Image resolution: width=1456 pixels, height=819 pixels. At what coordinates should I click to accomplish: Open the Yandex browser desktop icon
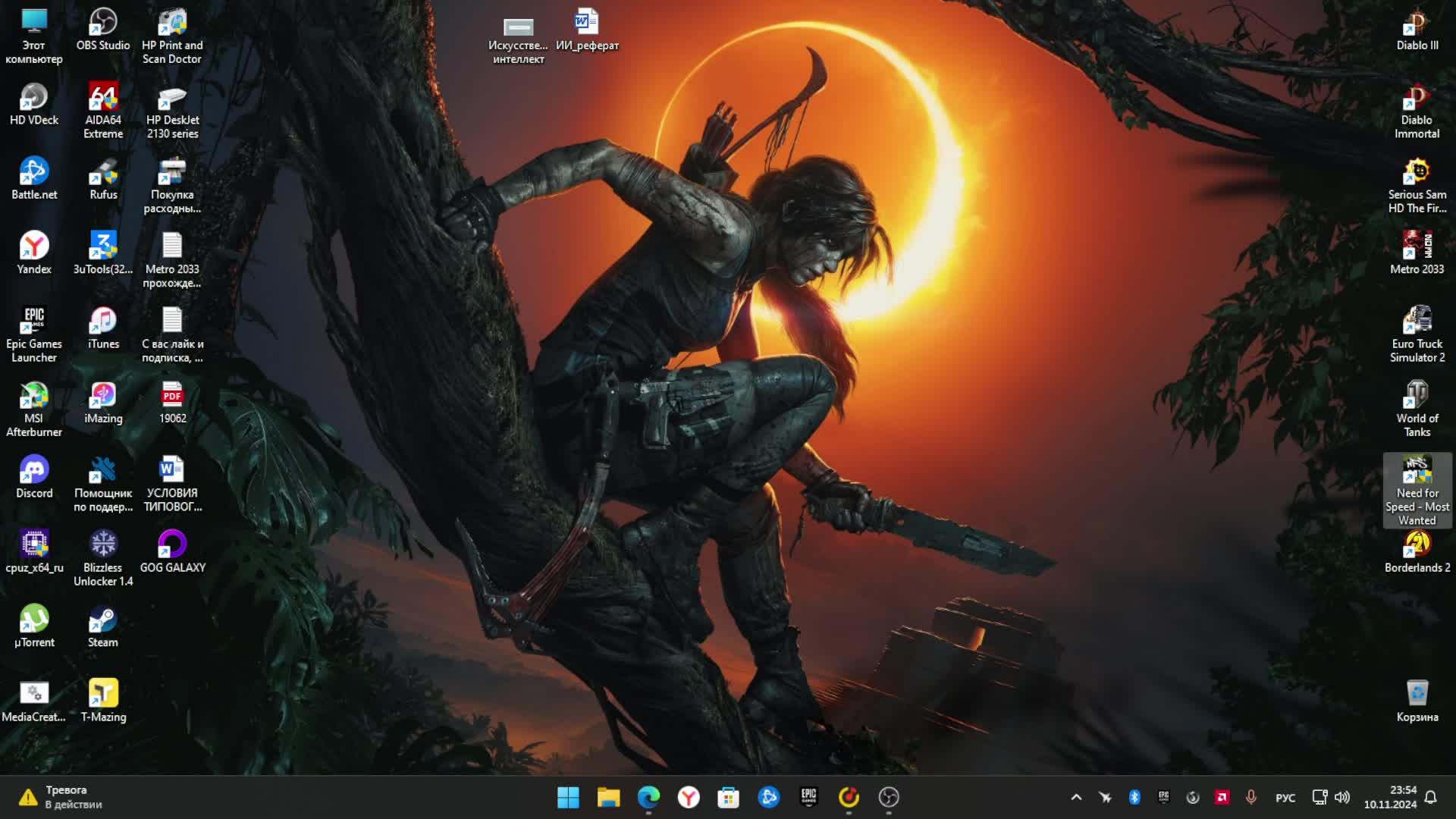point(33,253)
